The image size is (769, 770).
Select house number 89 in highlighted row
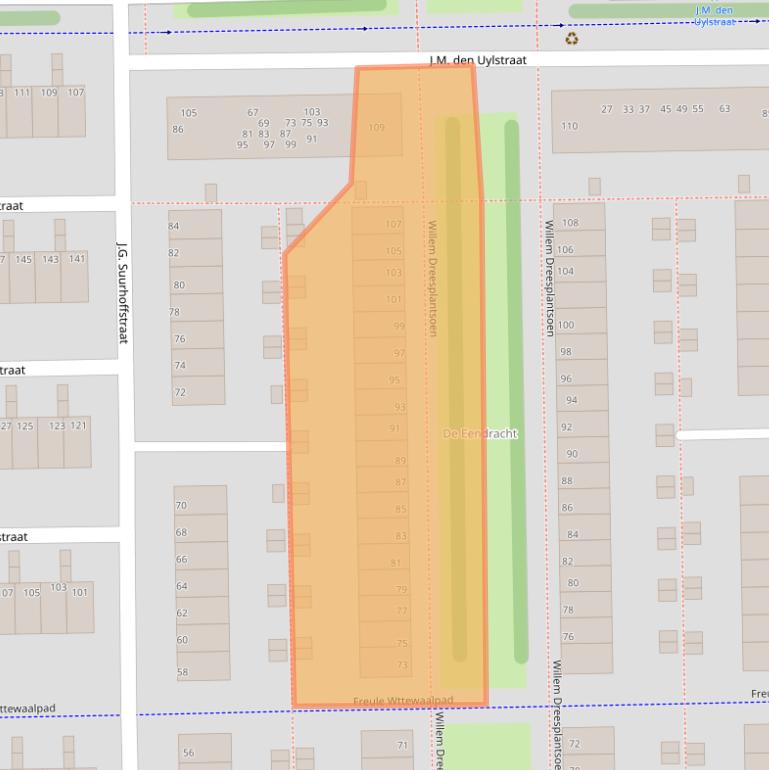tap(401, 461)
